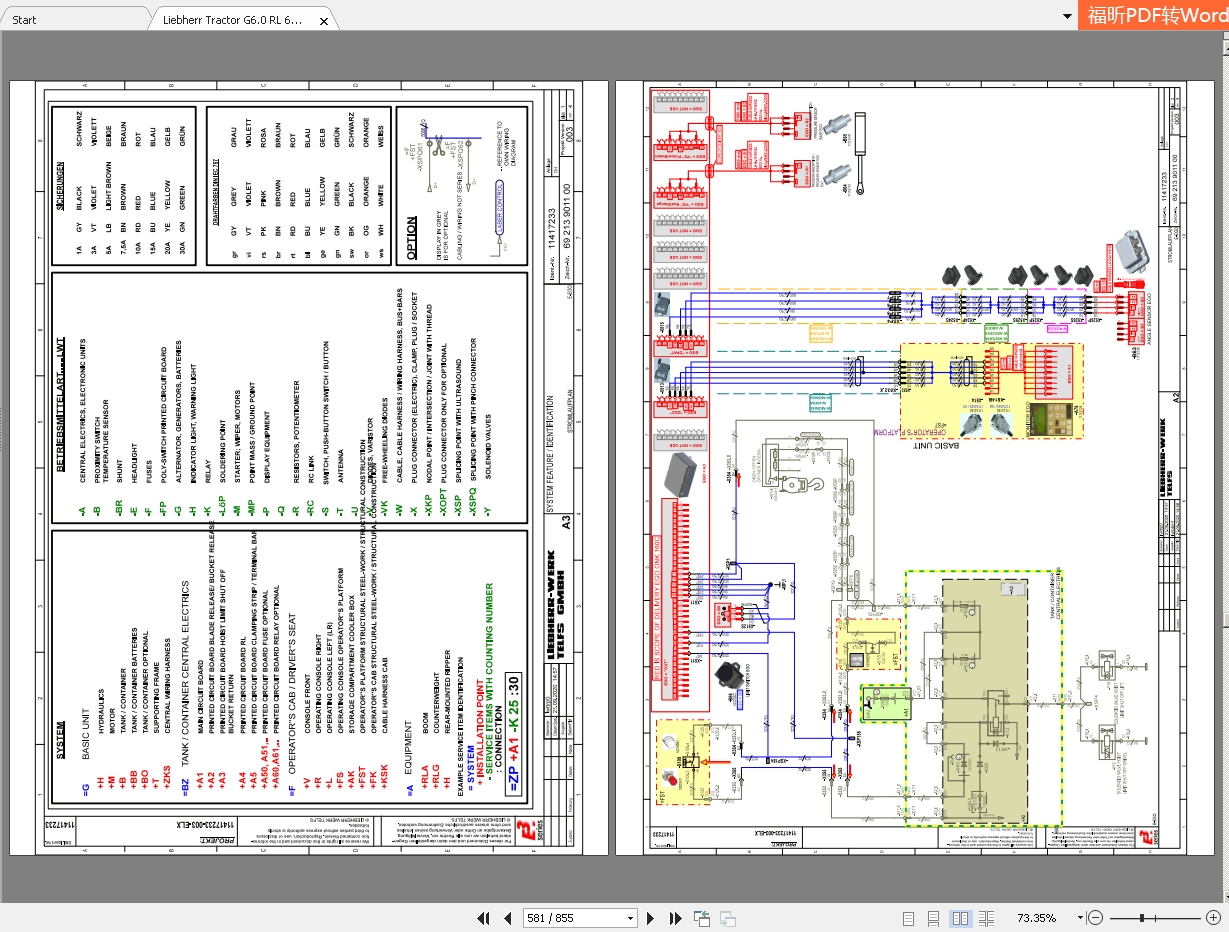The width and height of the screenshot is (1229, 932).
Task: Go forward to the next view
Action: 727,918
